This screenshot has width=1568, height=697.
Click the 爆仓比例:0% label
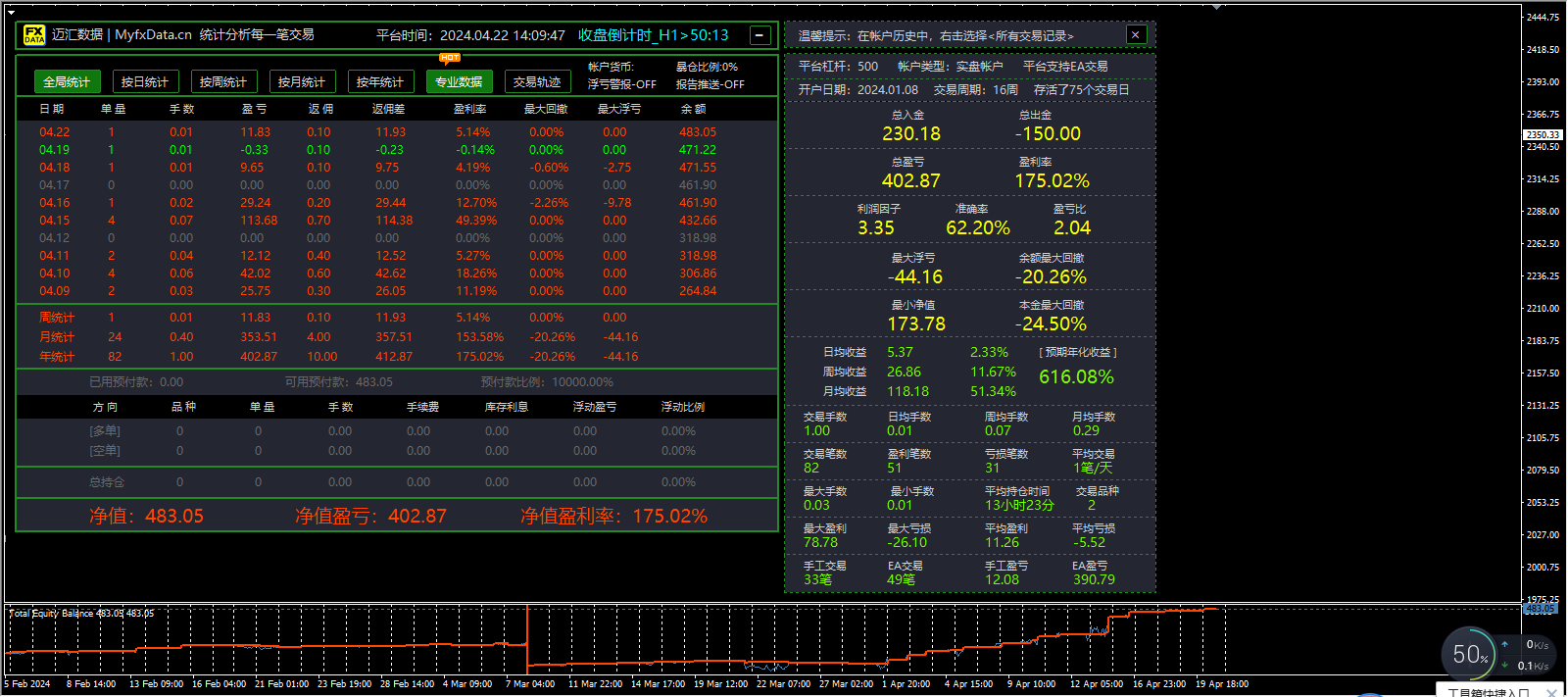pos(707,67)
